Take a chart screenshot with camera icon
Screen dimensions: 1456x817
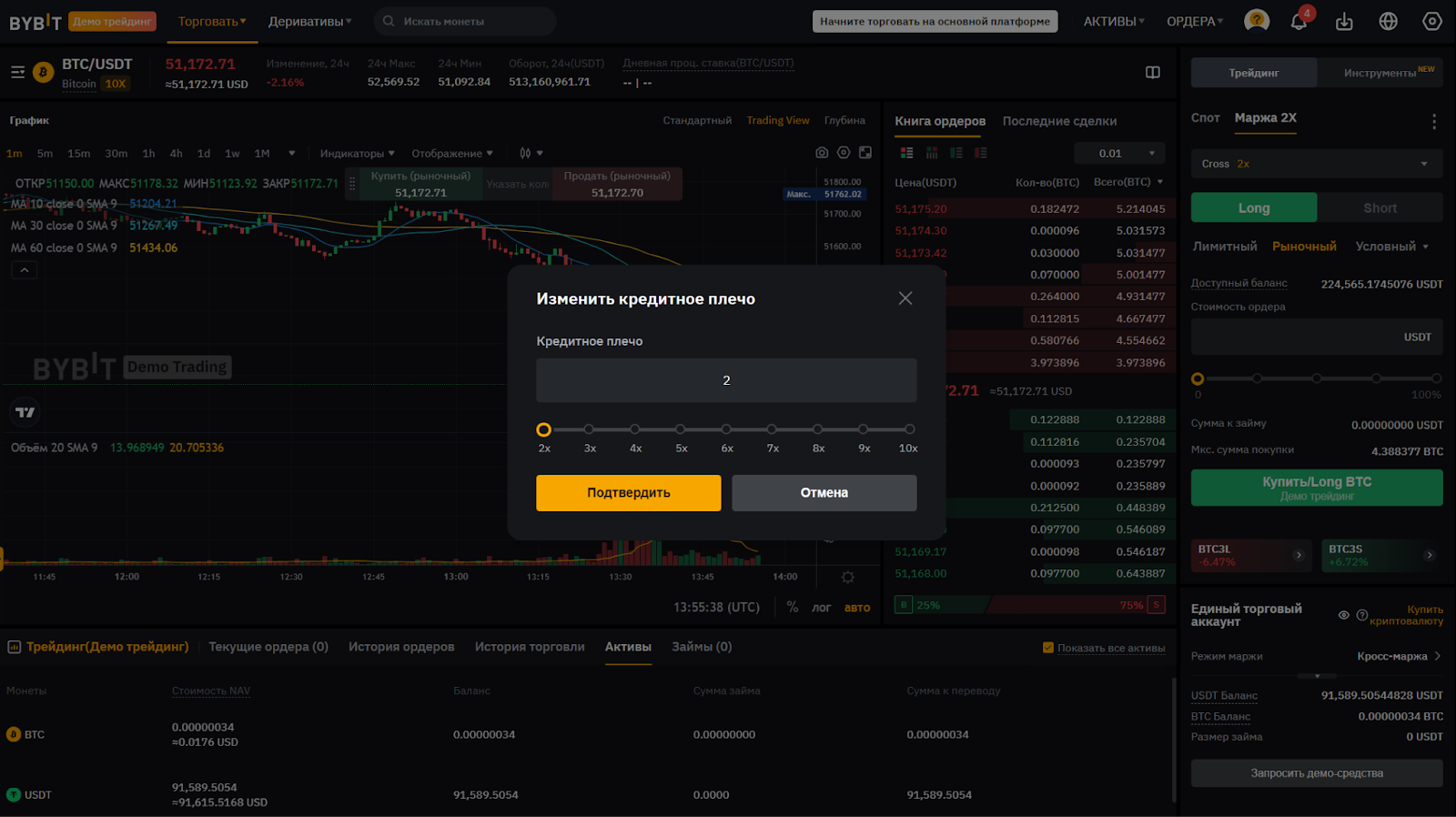(822, 153)
